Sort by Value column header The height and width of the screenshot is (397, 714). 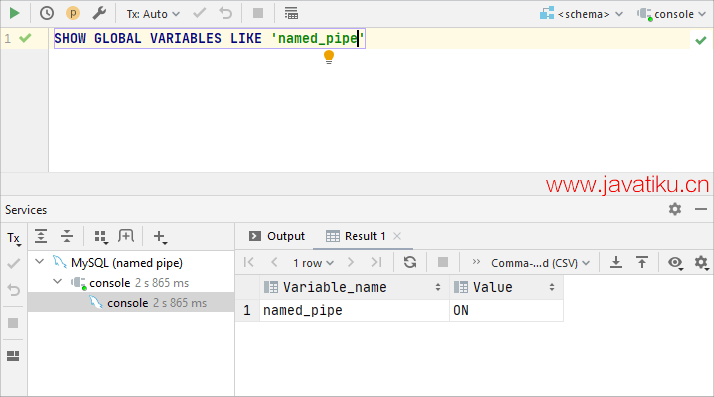pos(506,287)
